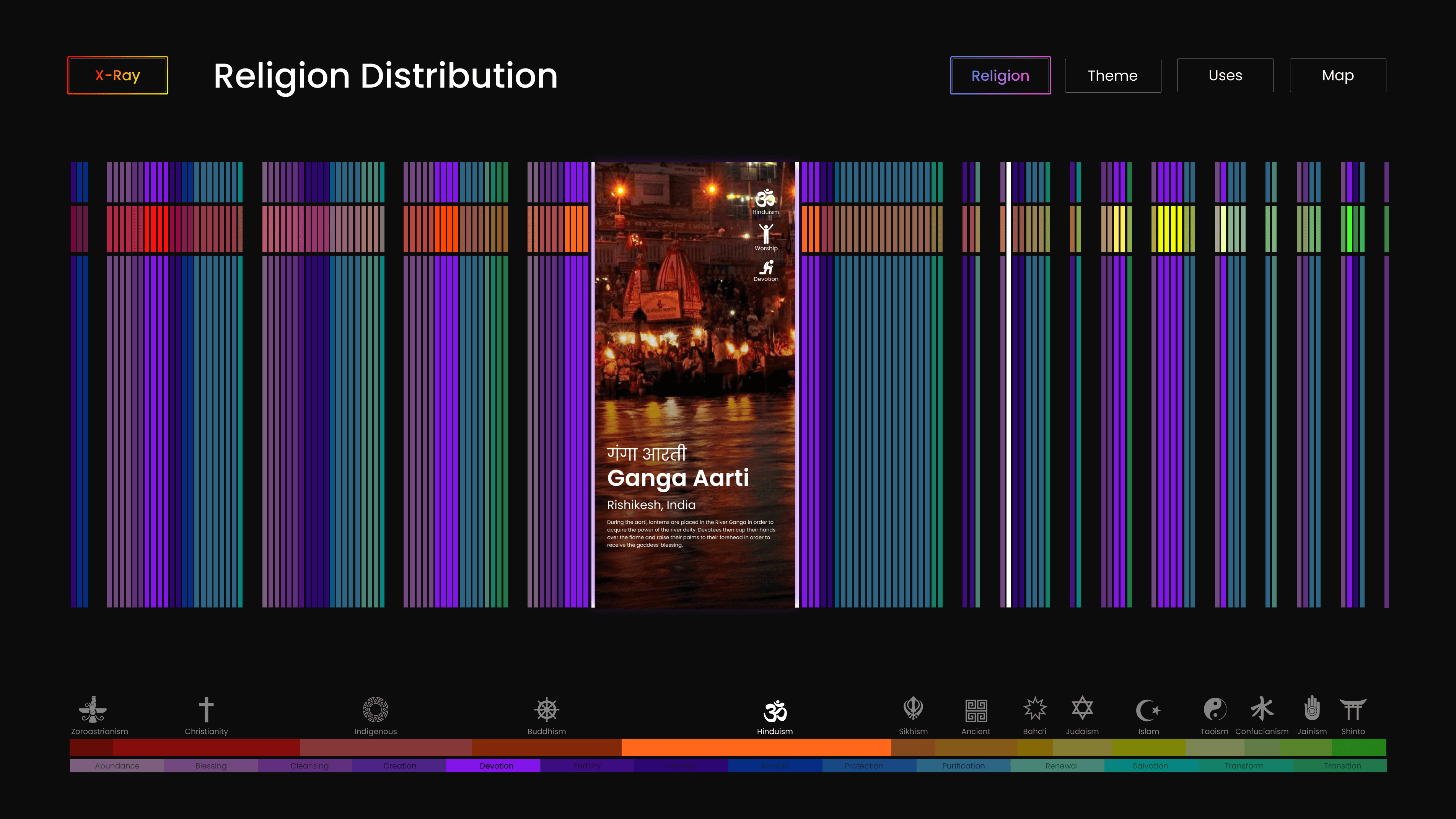Select the Indigenous circular icon
1456x819 pixels.
tap(375, 709)
